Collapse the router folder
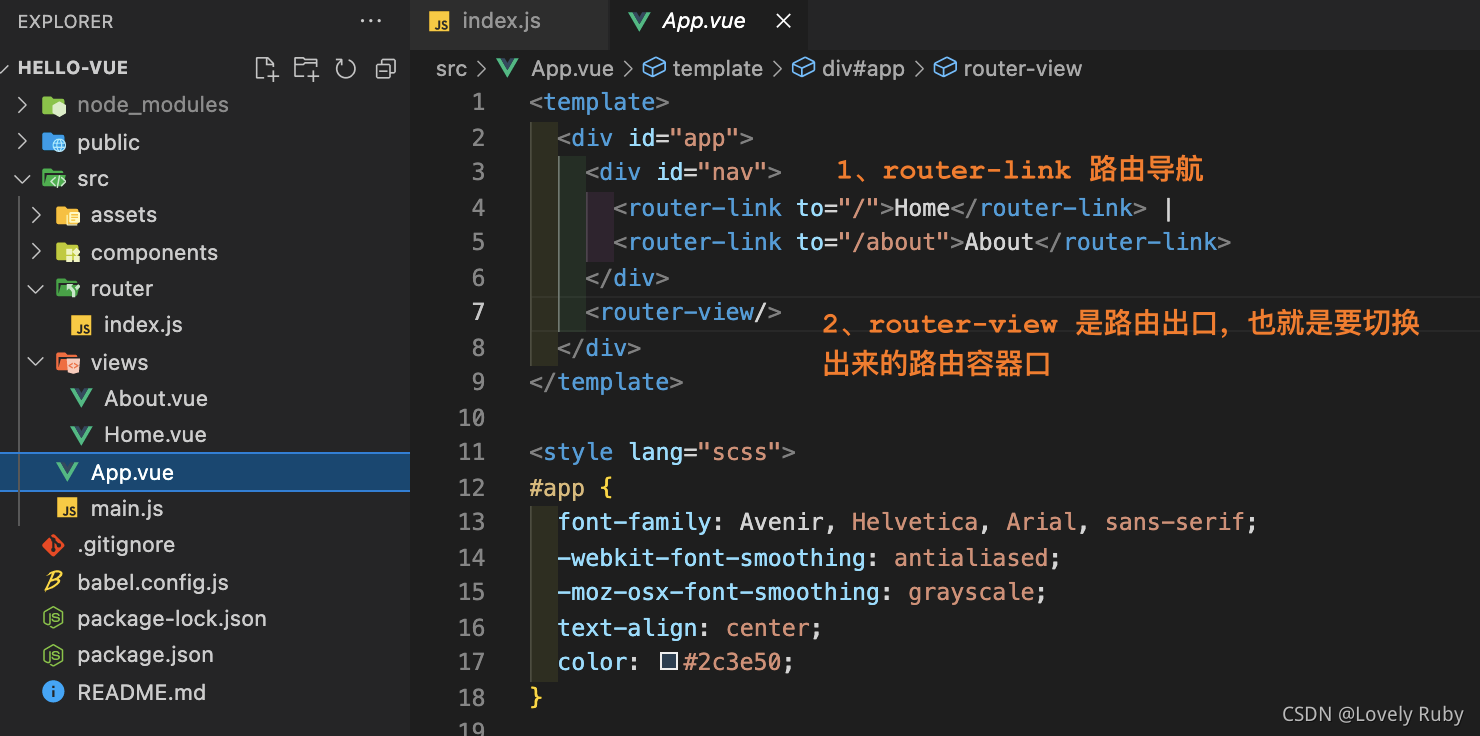This screenshot has width=1480, height=736. coord(37,289)
